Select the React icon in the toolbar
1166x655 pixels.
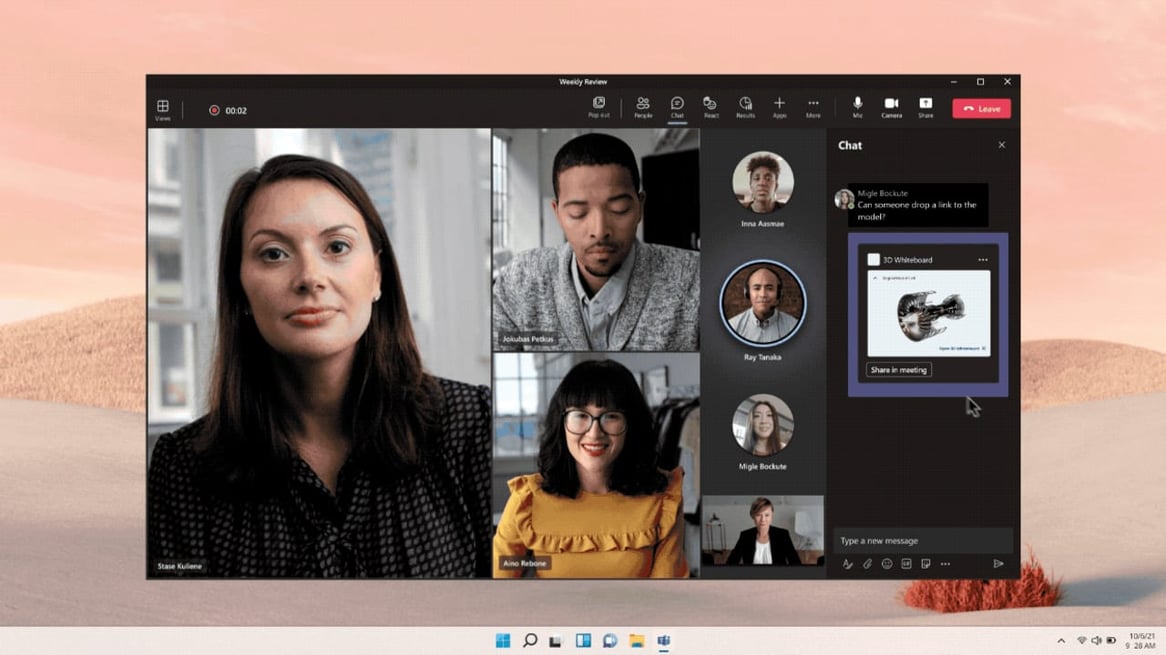point(710,105)
